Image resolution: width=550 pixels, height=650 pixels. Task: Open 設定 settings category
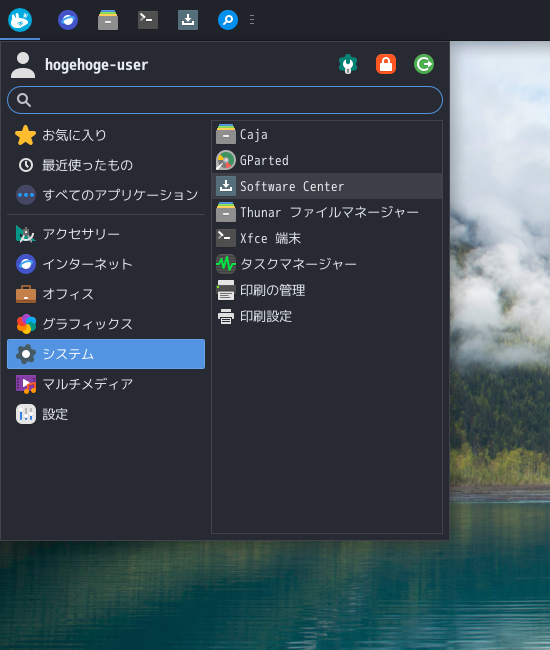(x=106, y=414)
